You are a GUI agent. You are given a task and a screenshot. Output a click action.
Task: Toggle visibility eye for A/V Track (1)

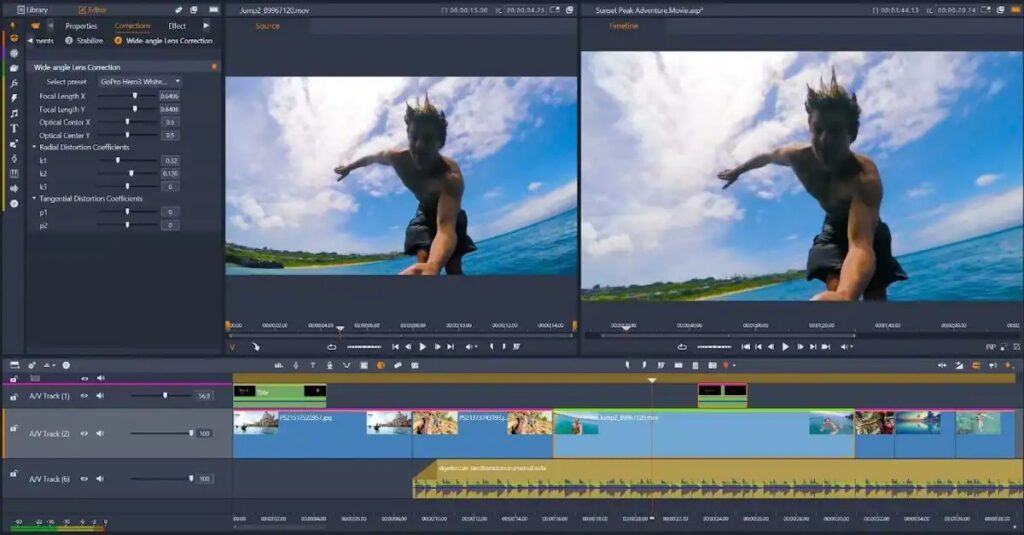pos(84,396)
